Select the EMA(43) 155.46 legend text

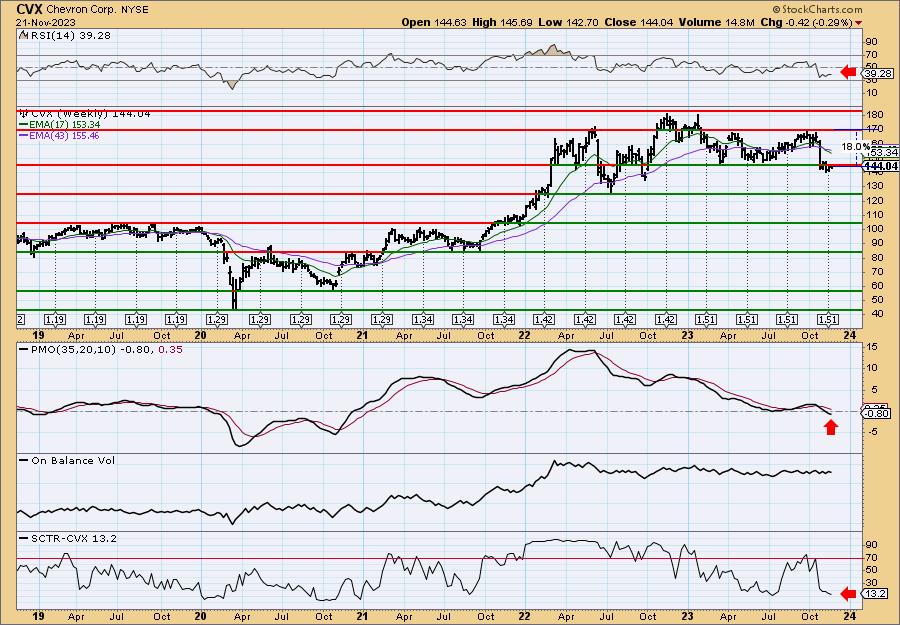click(x=64, y=136)
